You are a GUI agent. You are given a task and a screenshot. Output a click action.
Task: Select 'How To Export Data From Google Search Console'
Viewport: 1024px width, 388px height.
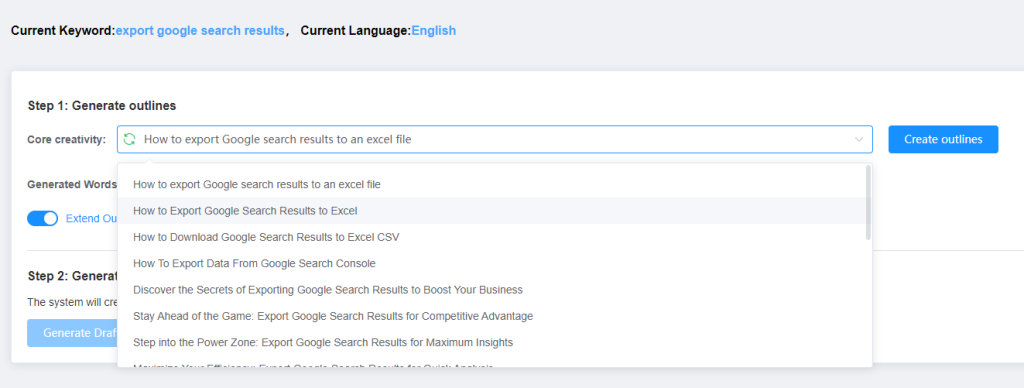[494, 263]
